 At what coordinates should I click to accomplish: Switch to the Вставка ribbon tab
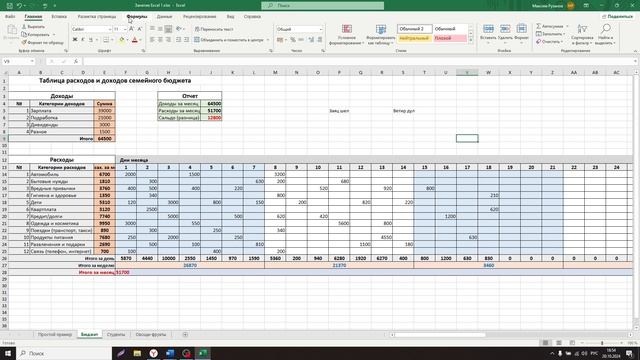pos(59,17)
